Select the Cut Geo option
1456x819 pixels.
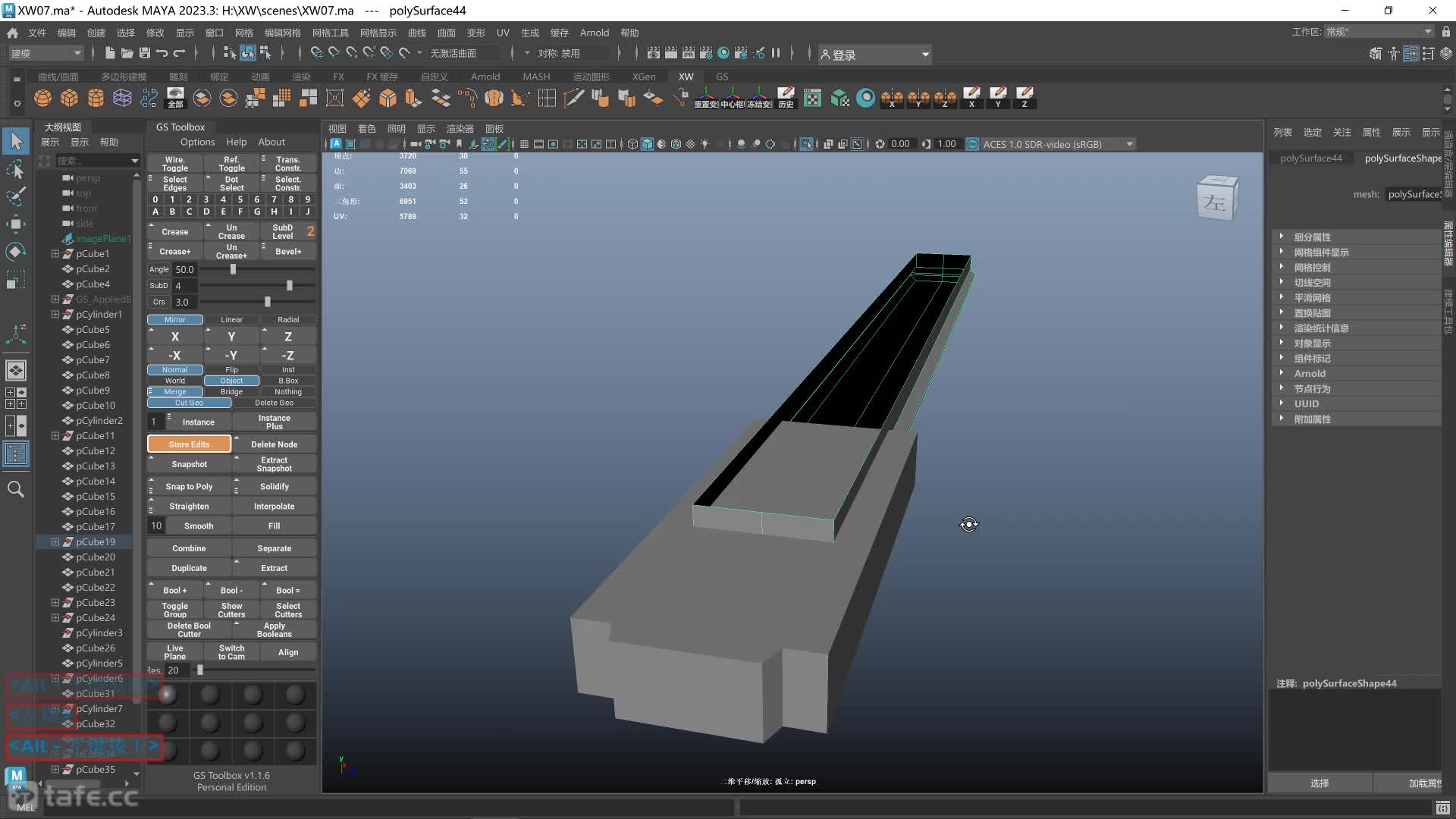coord(189,403)
